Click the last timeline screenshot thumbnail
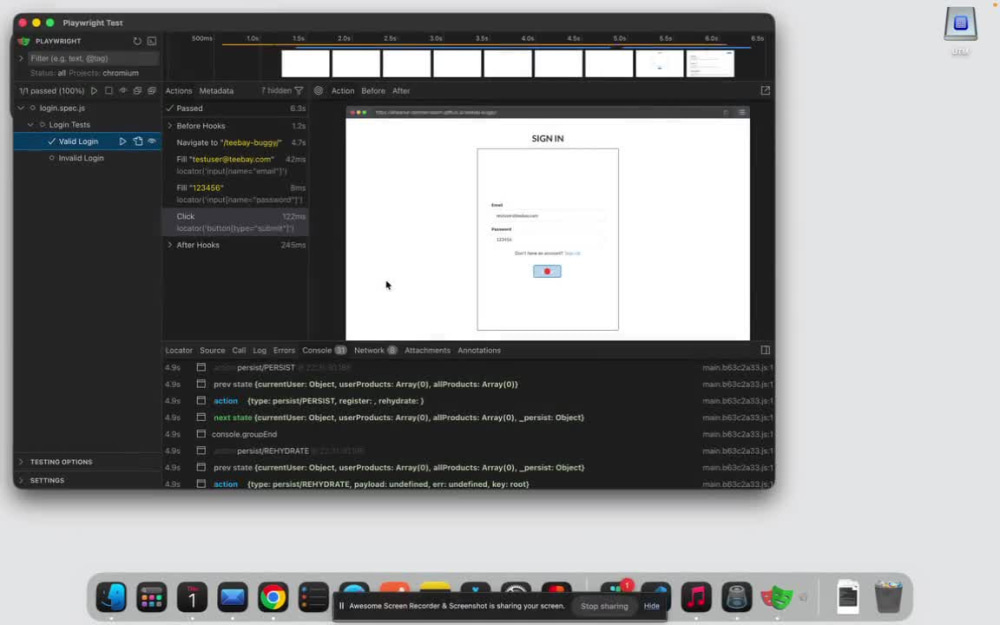 tap(710, 64)
